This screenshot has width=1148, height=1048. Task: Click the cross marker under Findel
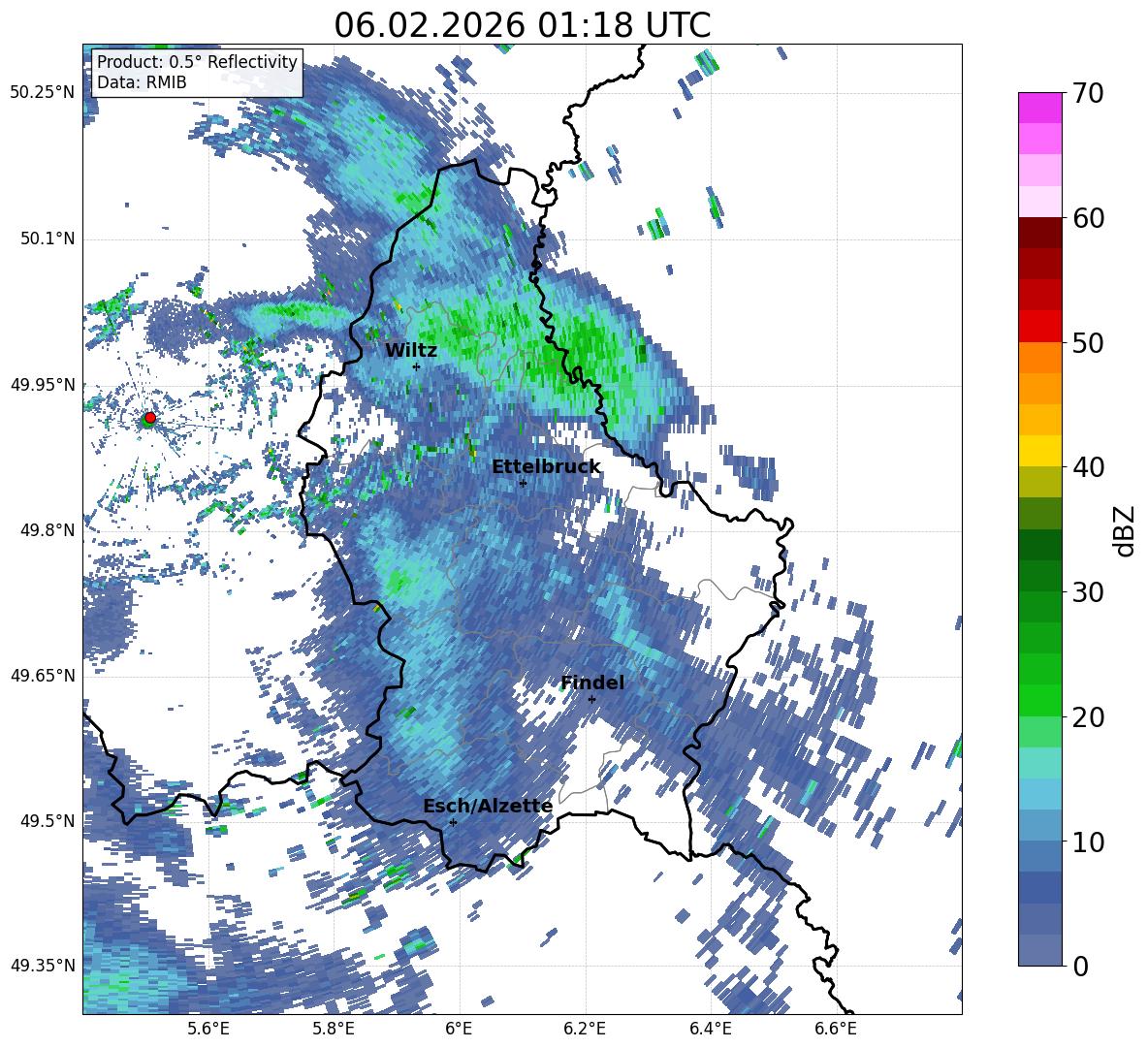point(591,700)
